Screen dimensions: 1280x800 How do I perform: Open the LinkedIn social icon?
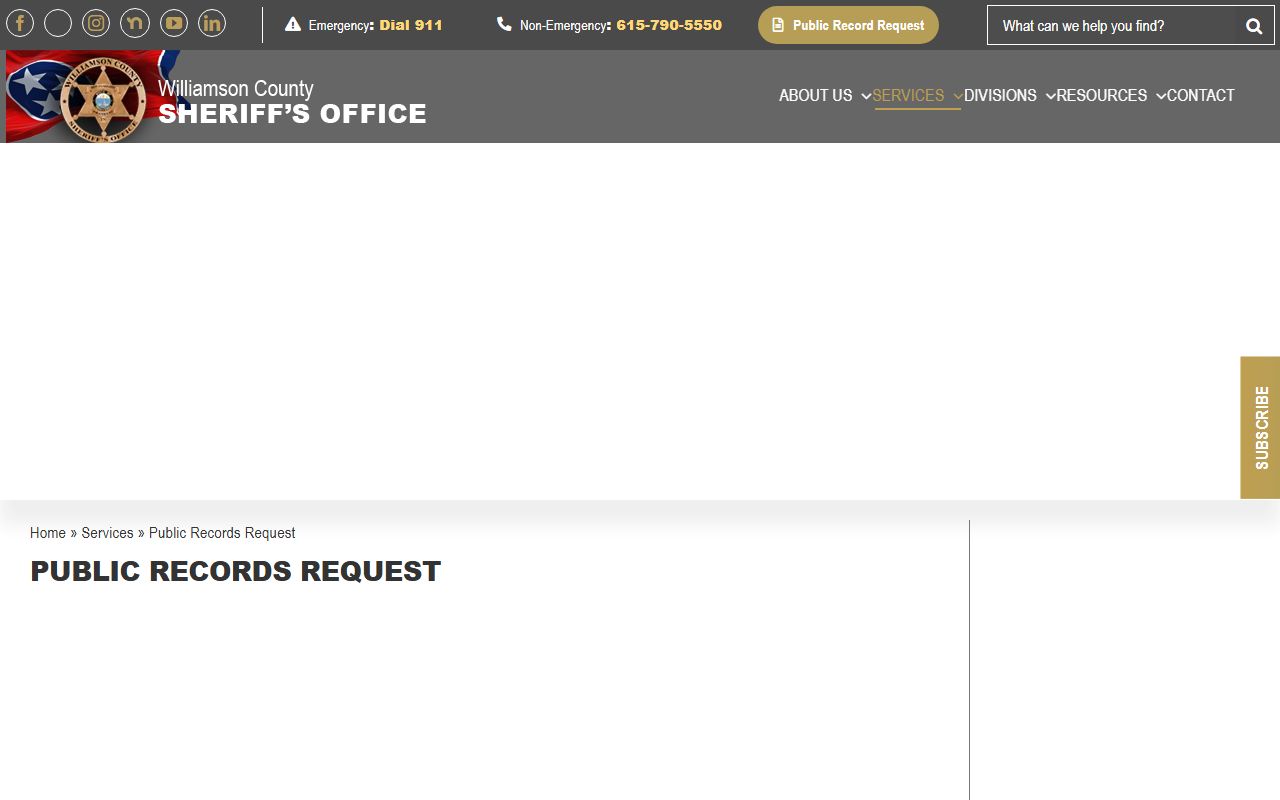point(212,23)
